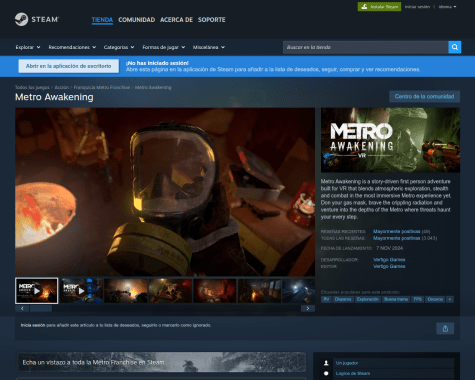Open the Categorías dropdown

[119, 47]
